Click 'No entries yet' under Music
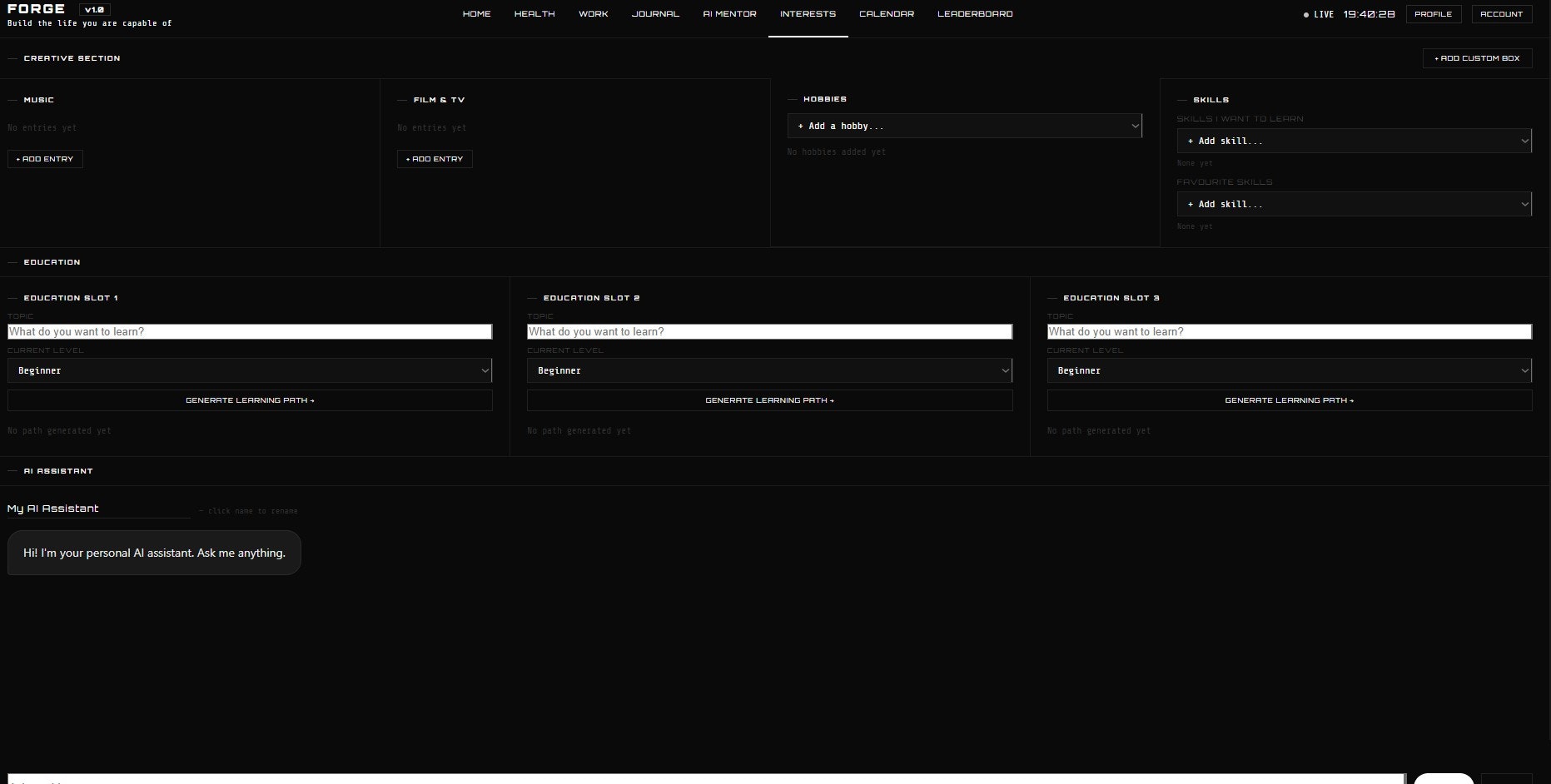 pos(42,128)
